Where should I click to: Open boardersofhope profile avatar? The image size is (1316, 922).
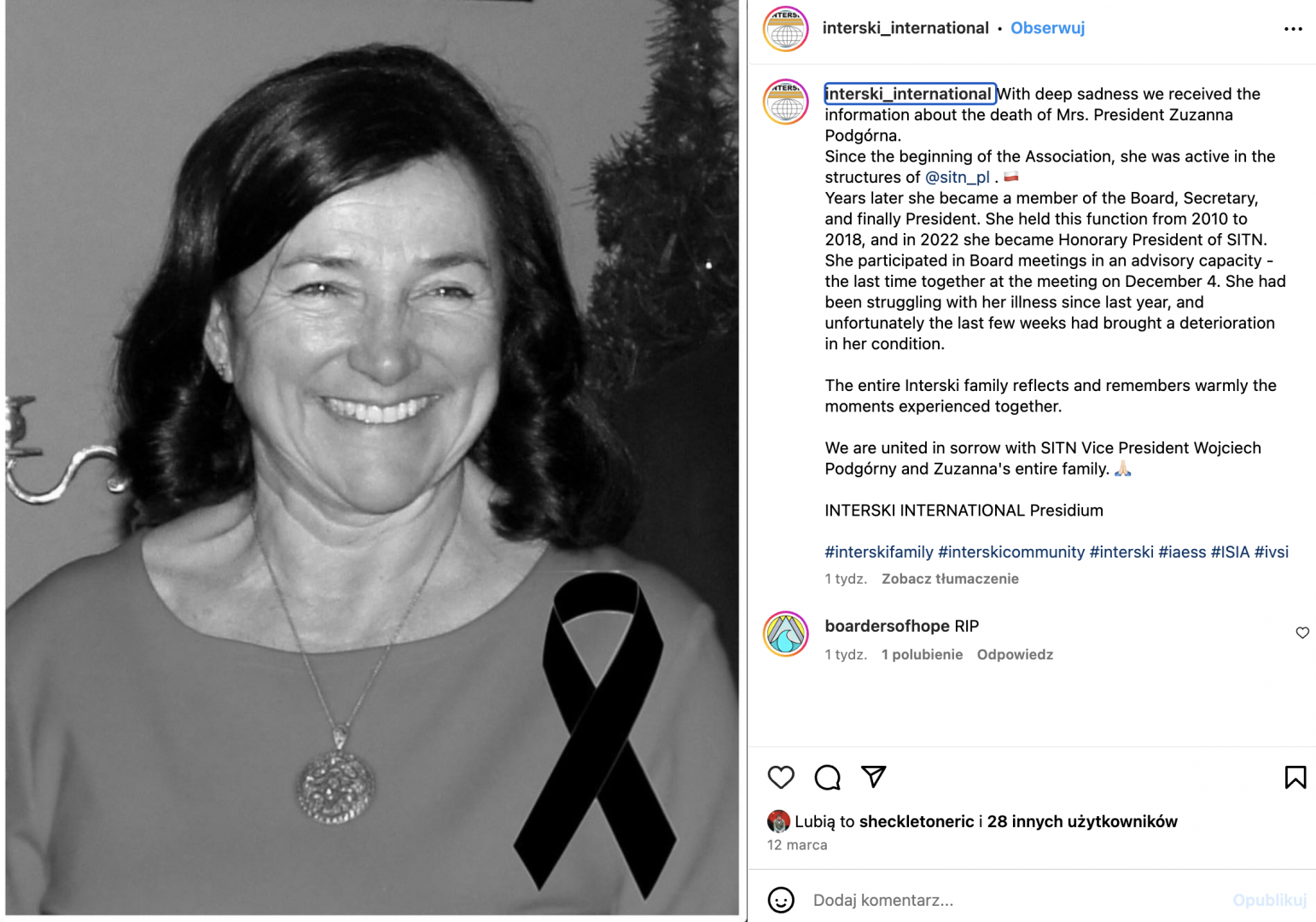coord(786,634)
